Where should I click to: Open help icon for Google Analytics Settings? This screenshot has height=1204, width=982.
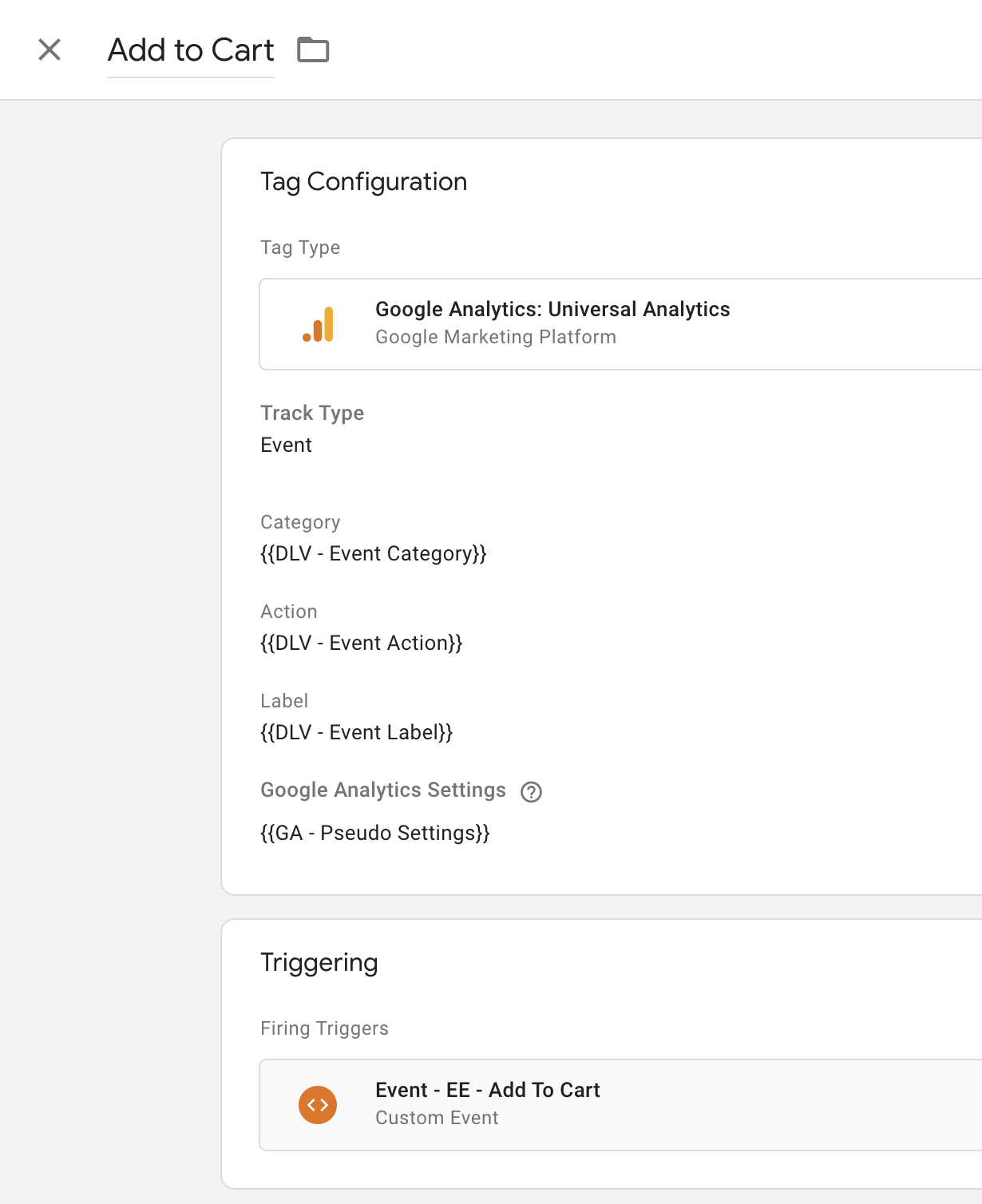click(531, 791)
